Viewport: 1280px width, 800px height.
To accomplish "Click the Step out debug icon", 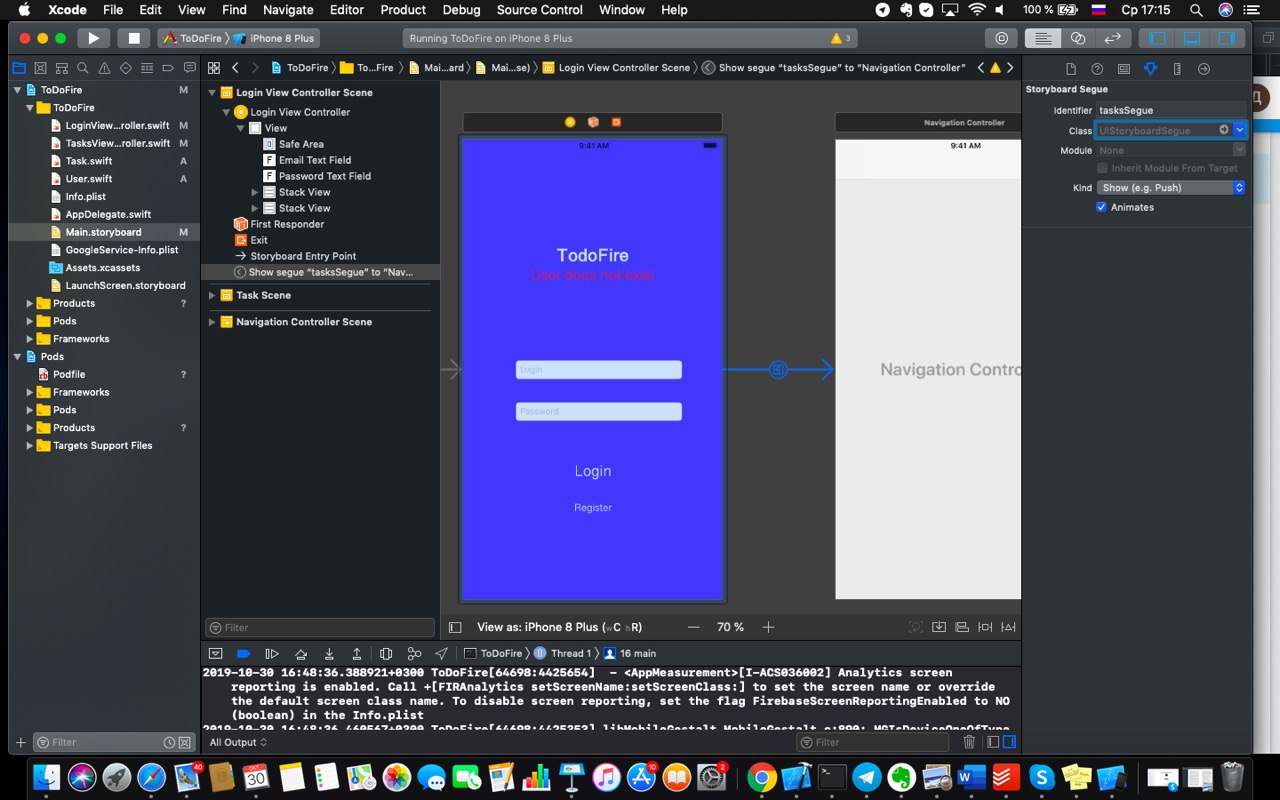I will point(357,653).
